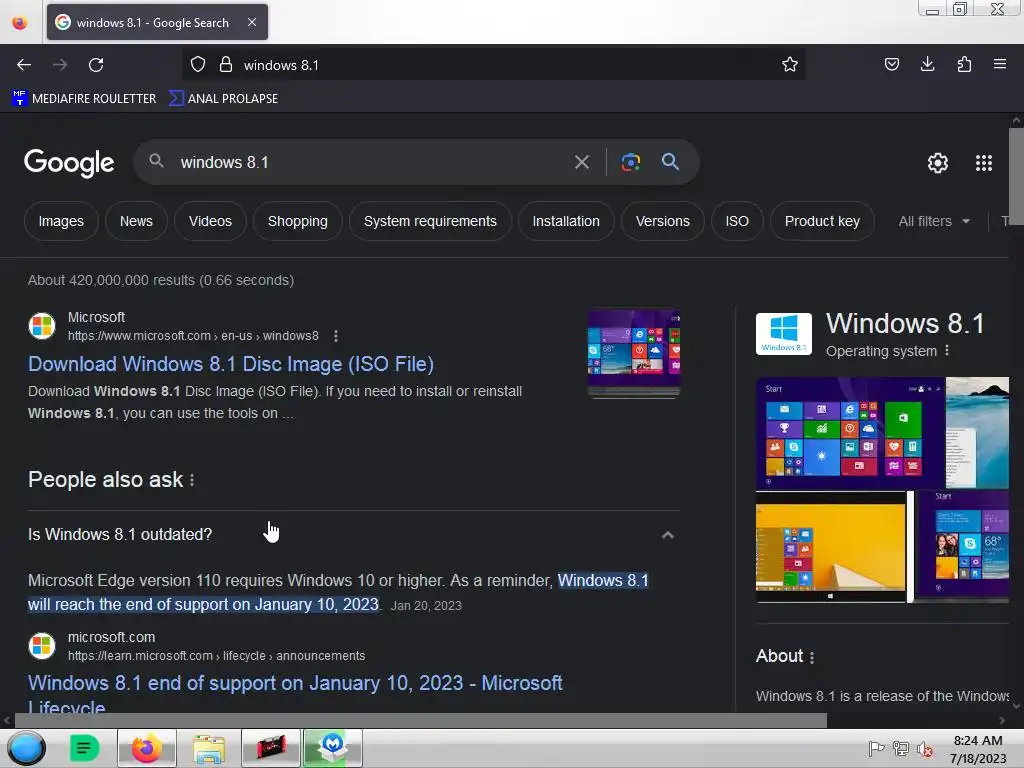Open the Malwarebytes taskbar icon
Viewport: 1024px width, 768px height.
tap(332, 748)
